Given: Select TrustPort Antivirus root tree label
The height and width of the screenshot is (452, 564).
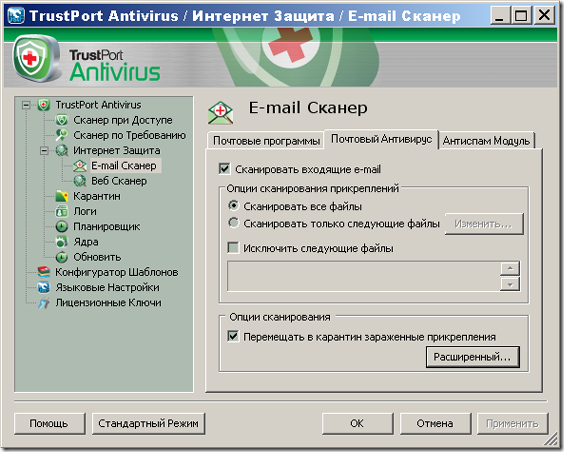Looking at the screenshot, I should point(98,105).
